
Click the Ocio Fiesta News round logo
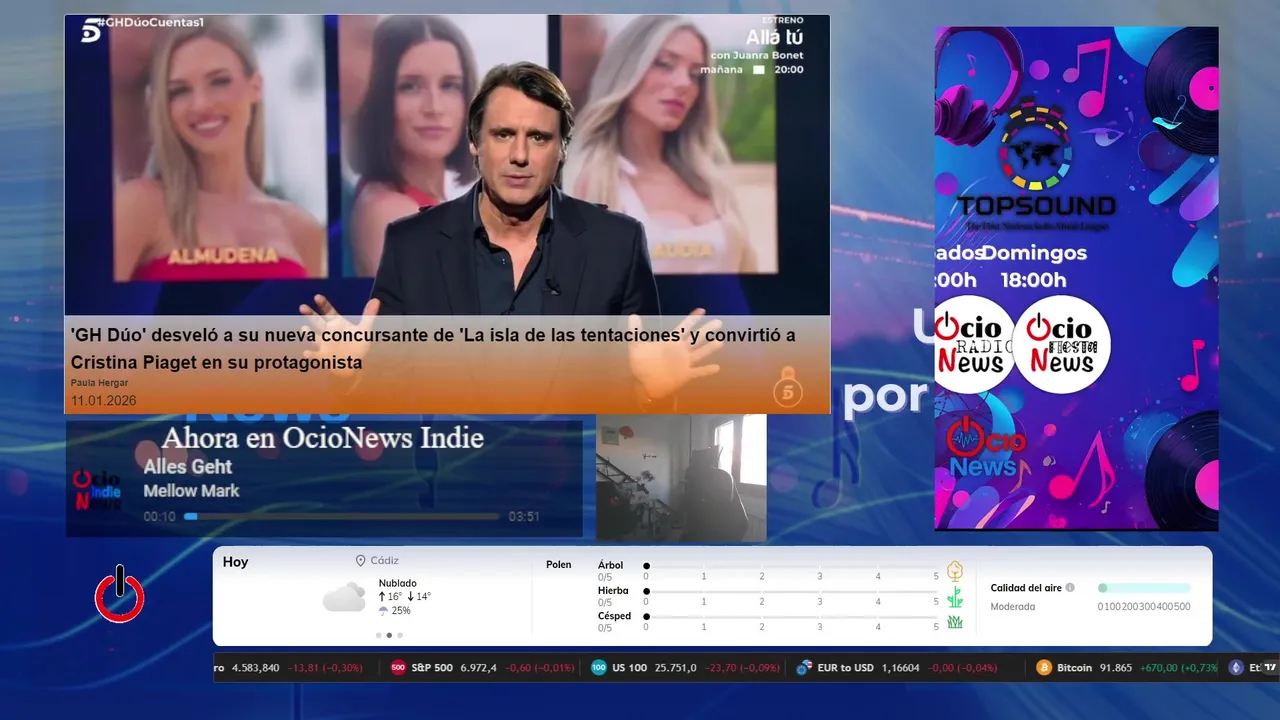pyautogui.click(x=1062, y=343)
